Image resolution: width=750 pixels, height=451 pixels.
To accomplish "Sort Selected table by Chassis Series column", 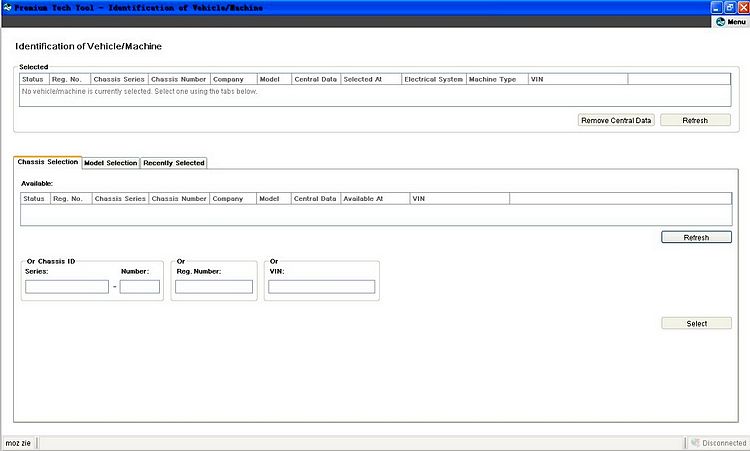I will coord(120,79).
